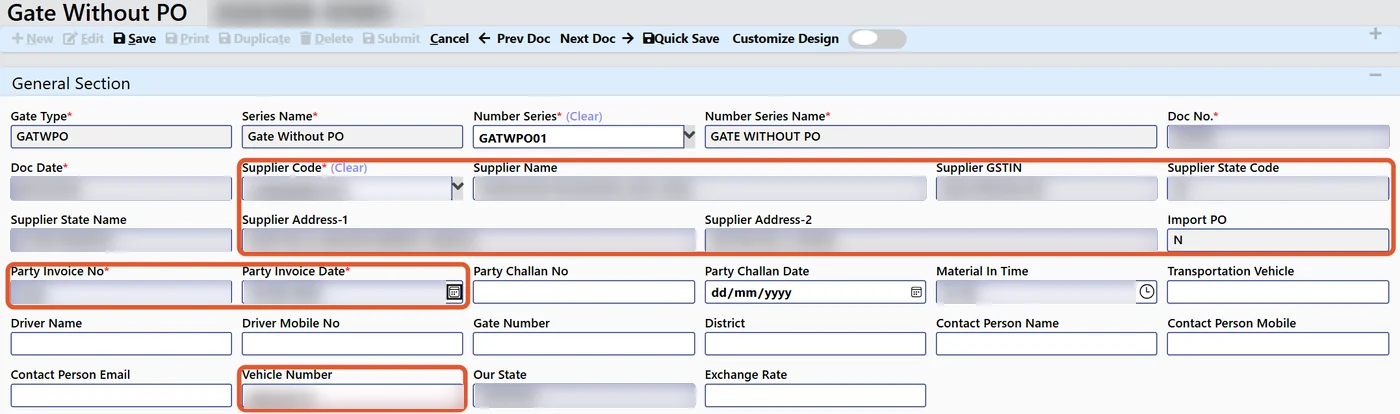1400x414 pixels.
Task: Click the Exchange Rate field
Action: [815, 396]
